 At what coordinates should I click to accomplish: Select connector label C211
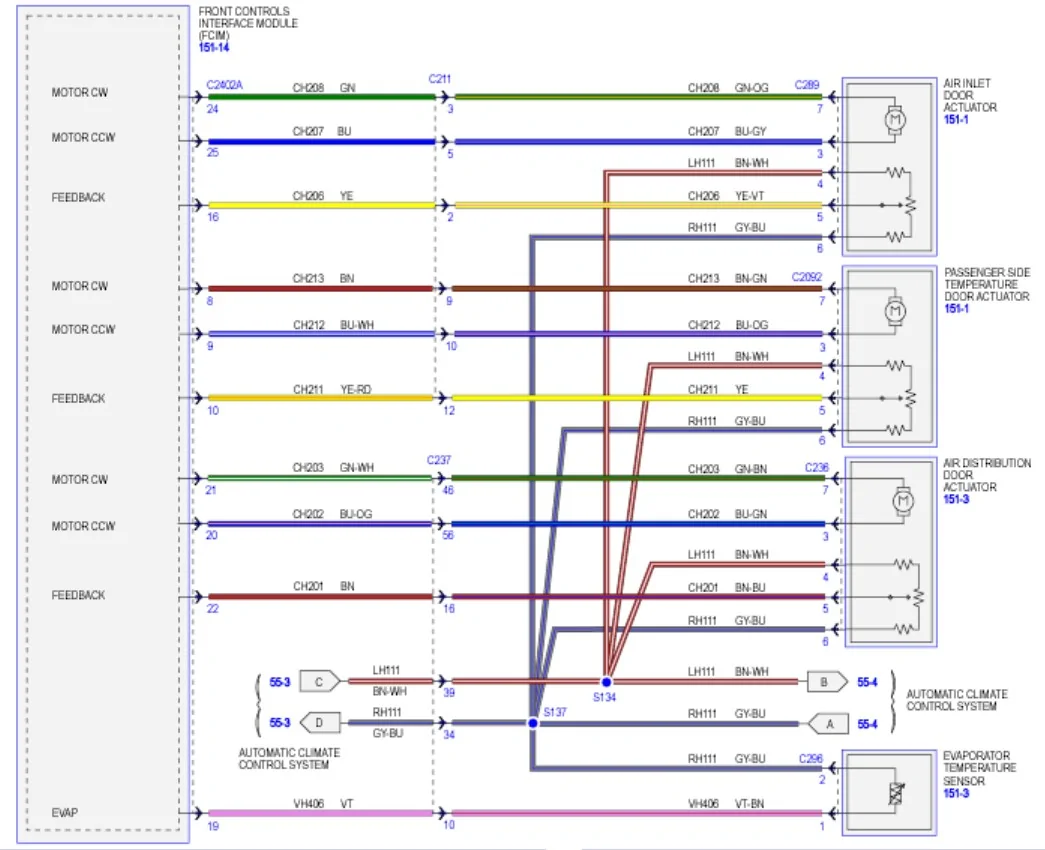(440, 79)
